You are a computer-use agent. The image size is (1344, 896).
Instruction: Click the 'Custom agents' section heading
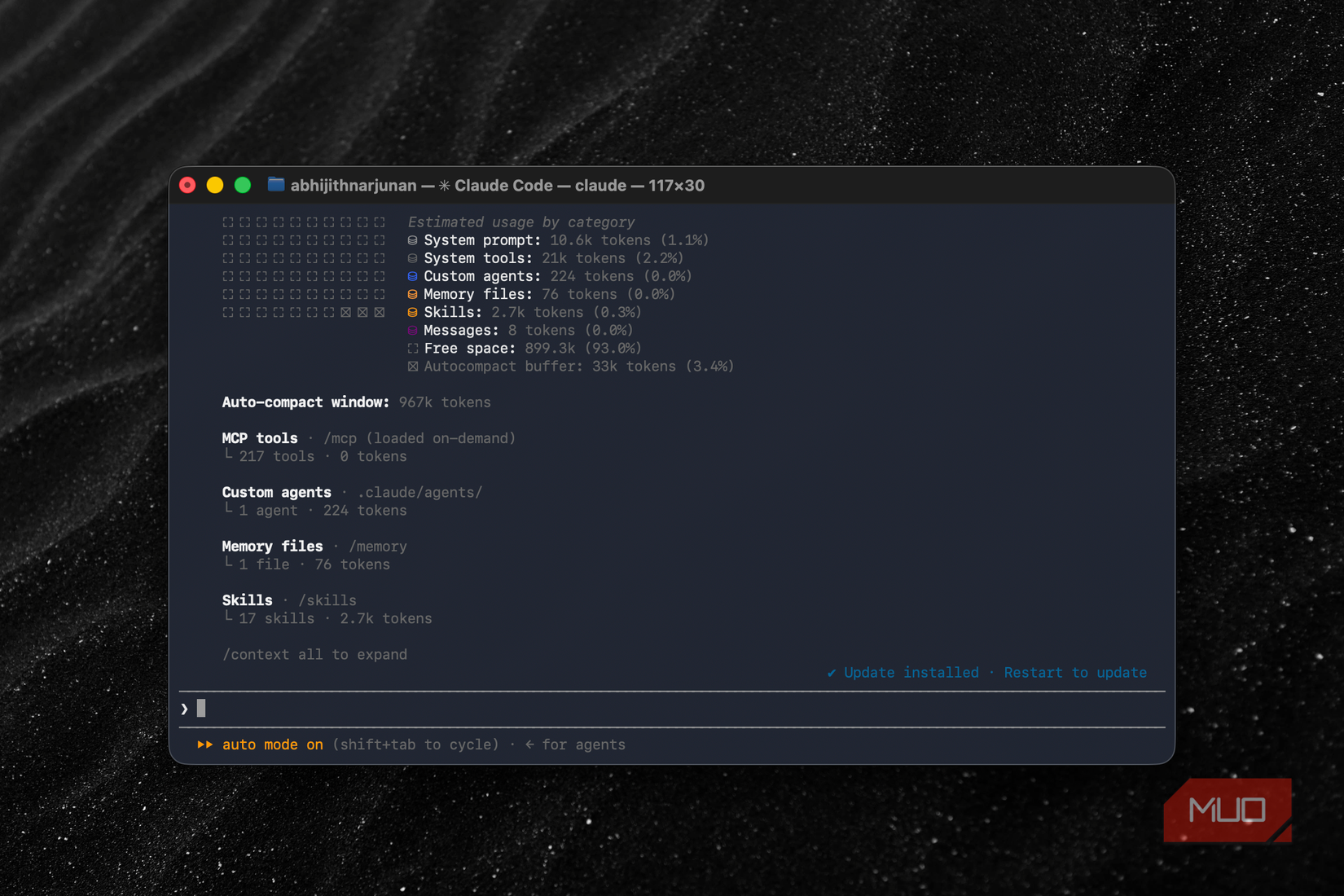(x=277, y=492)
